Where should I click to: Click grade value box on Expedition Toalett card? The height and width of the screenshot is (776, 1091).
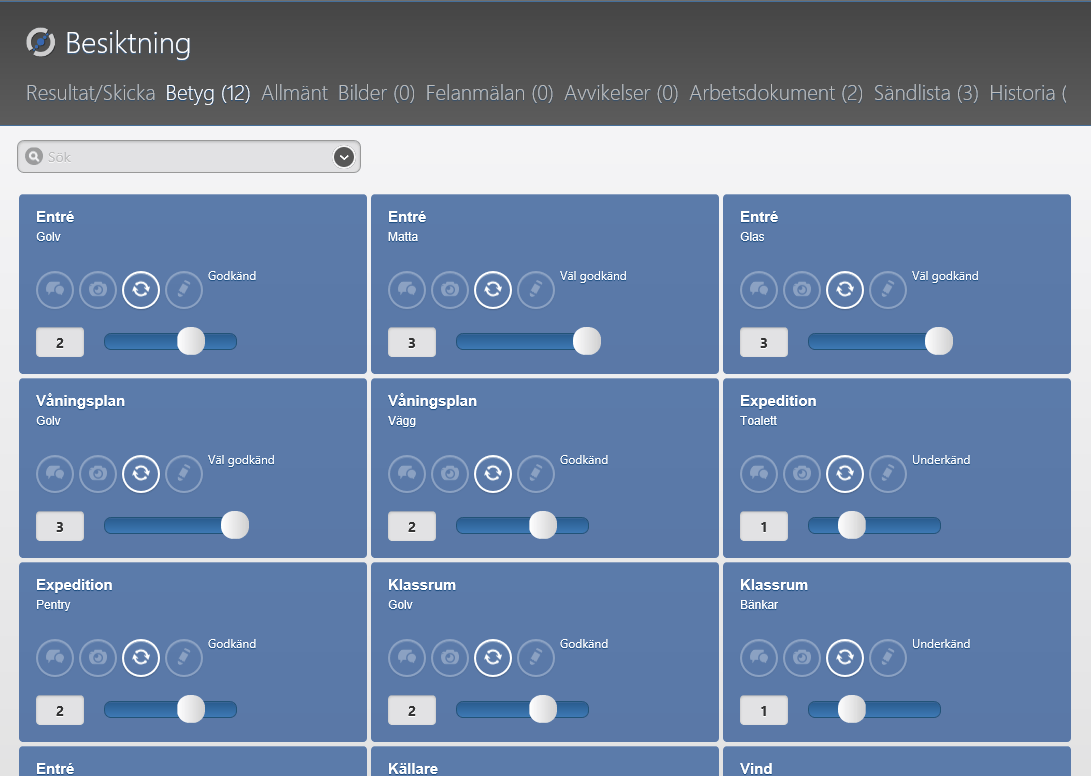[764, 526]
